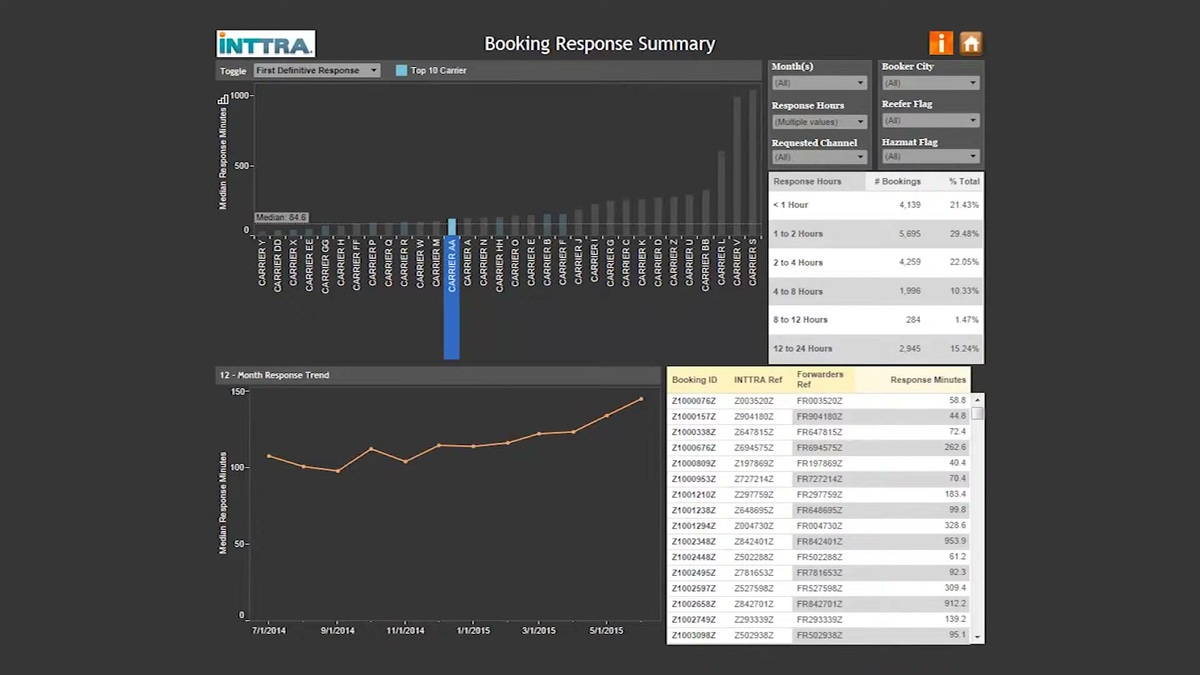Open the Booker City filter dropdown
Viewport: 1200px width, 675px height.
coord(930,83)
